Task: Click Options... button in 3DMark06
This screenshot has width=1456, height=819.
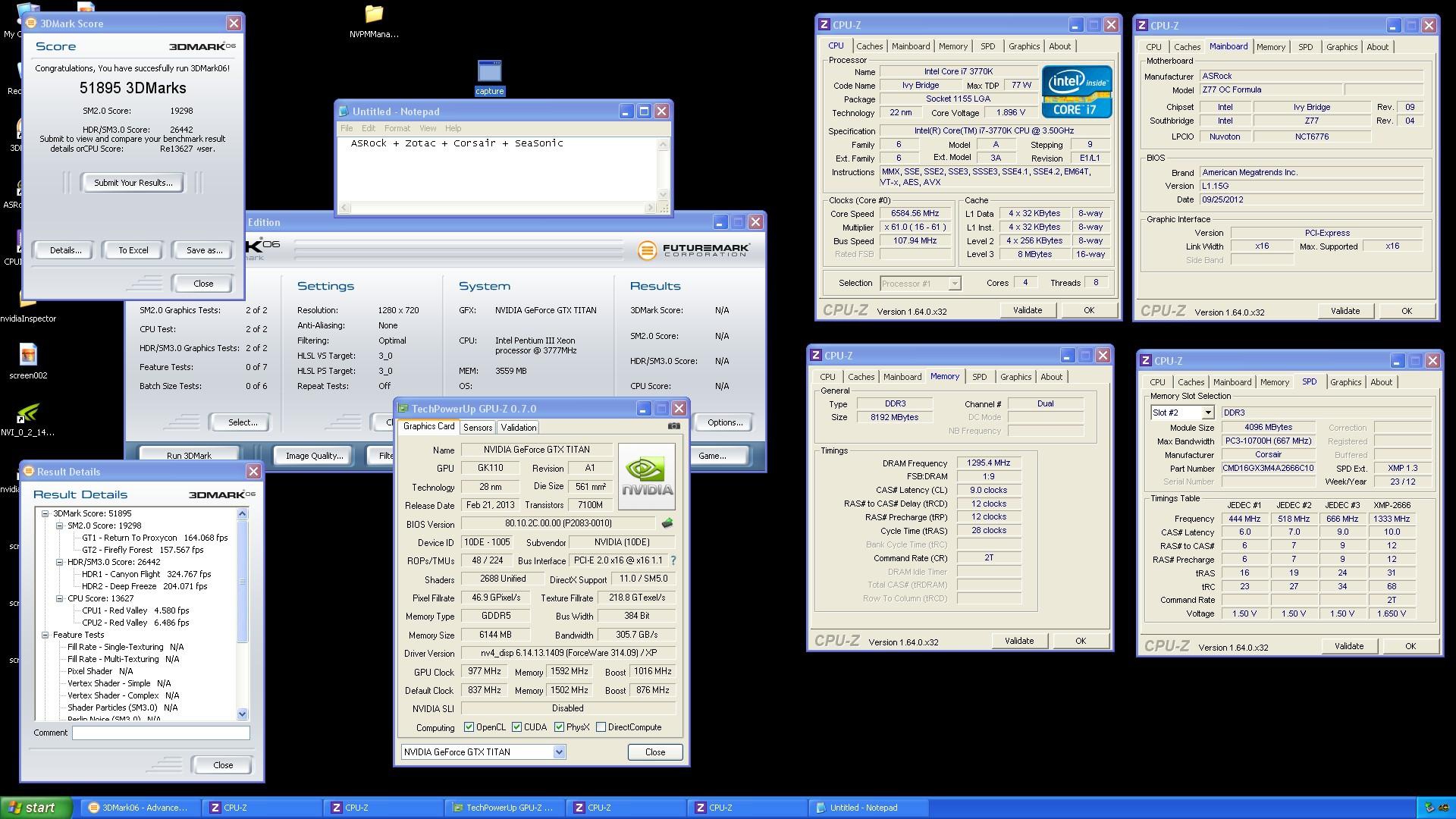Action: coord(725,422)
